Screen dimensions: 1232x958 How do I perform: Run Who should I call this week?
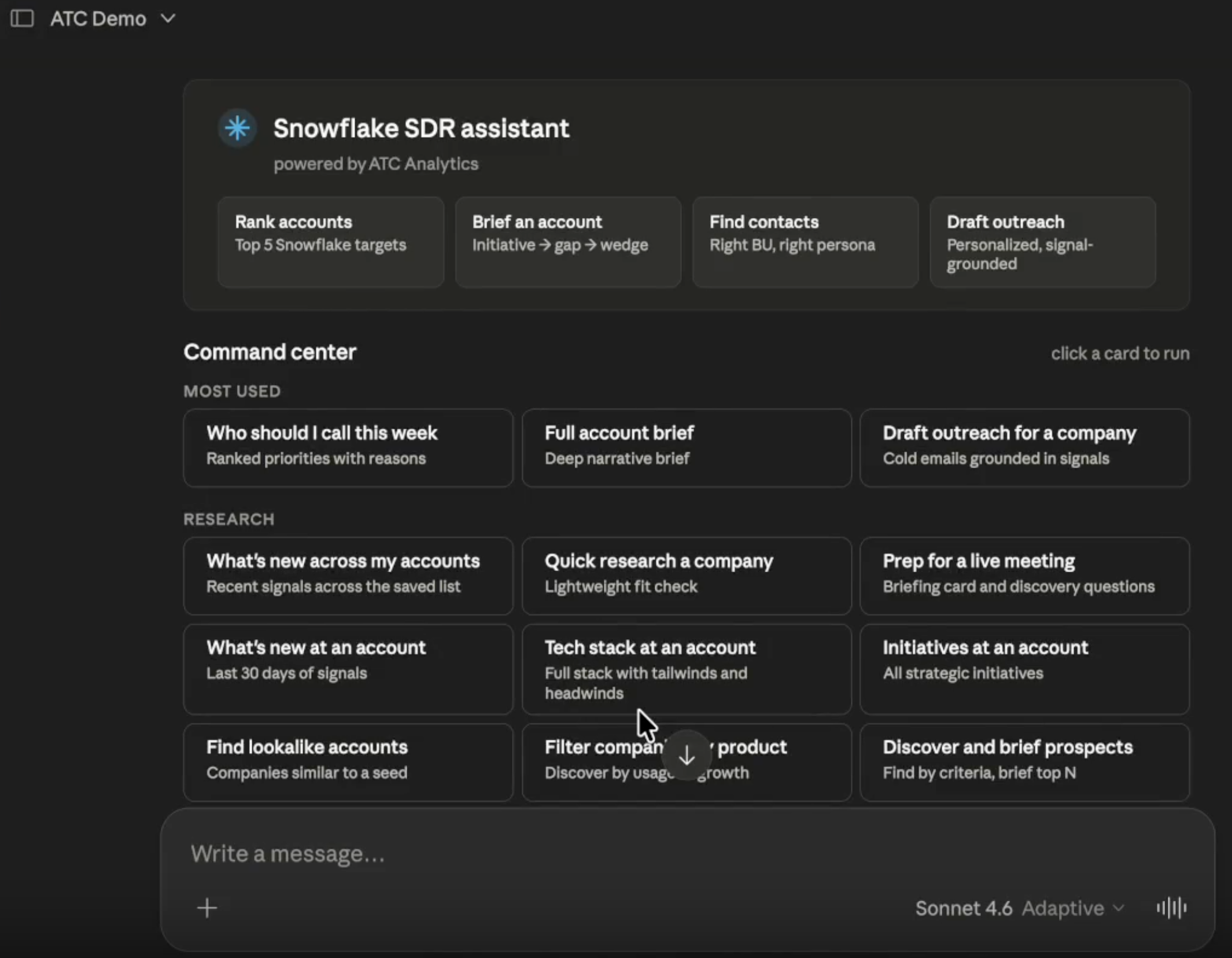tap(348, 448)
